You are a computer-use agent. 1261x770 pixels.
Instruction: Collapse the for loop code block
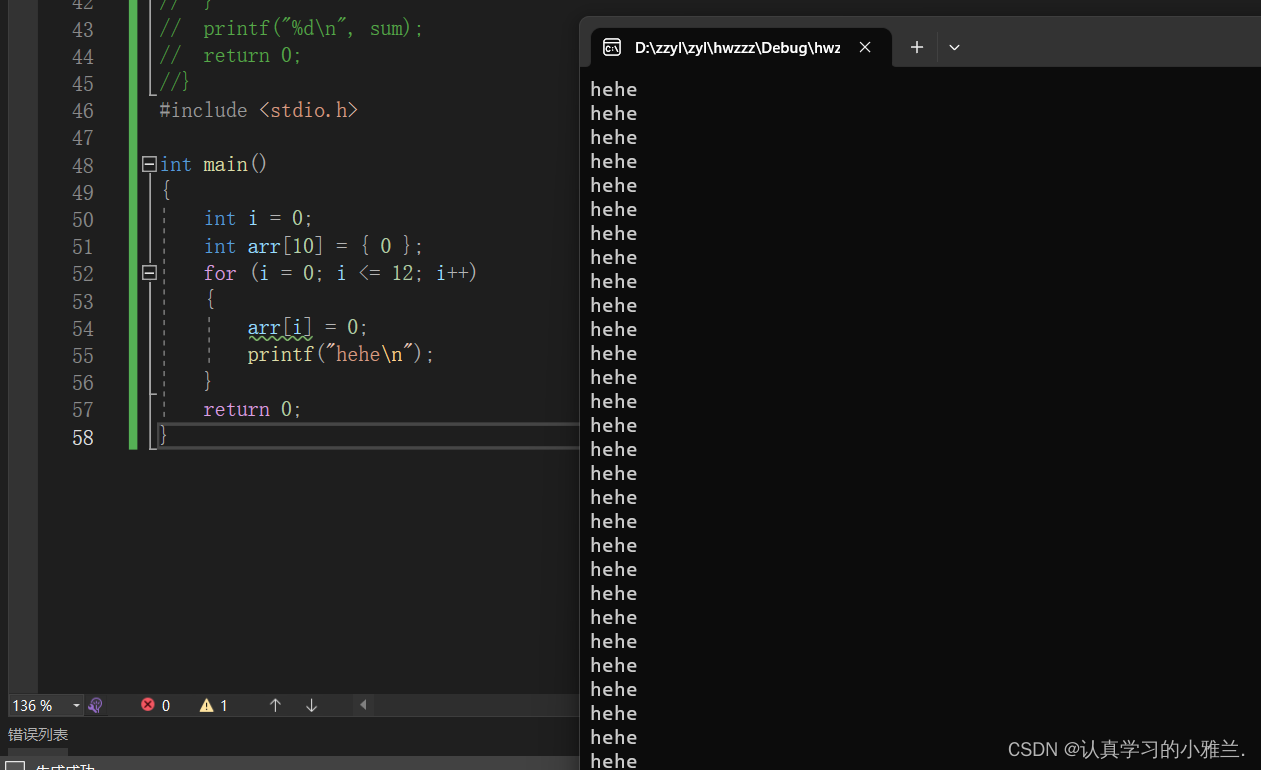tap(149, 272)
